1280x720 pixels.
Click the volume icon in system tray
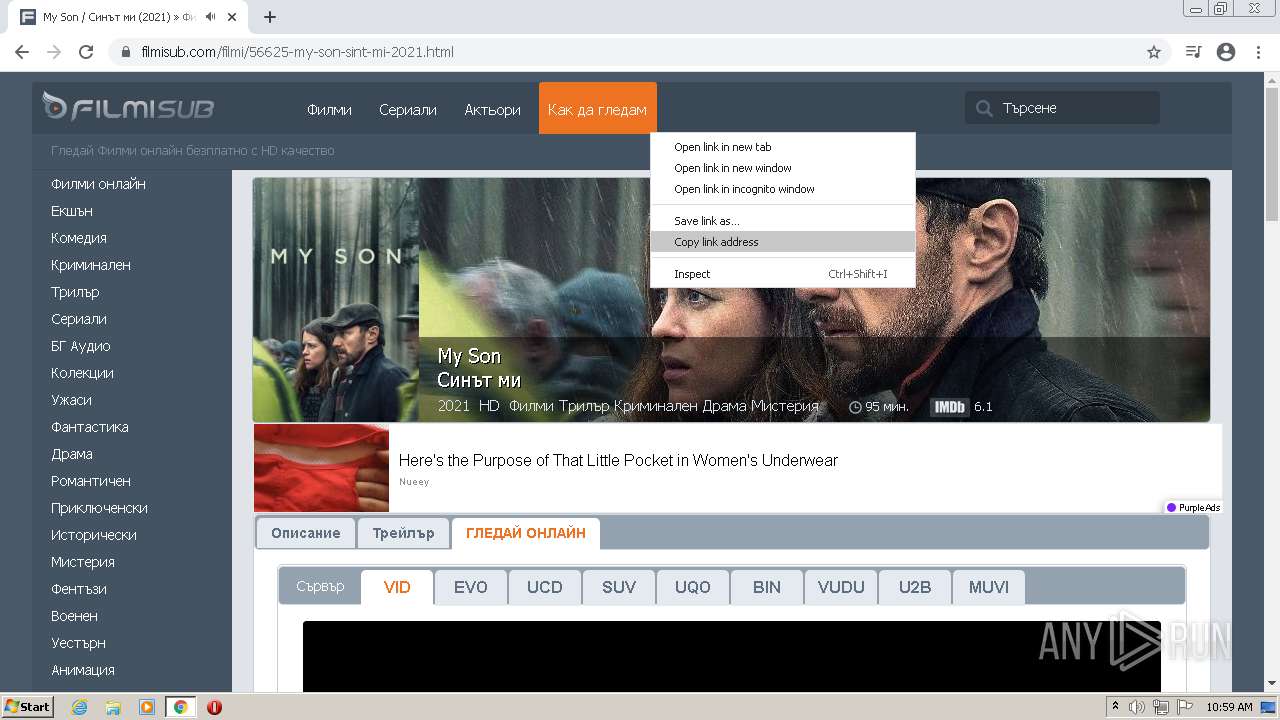coord(1137,707)
